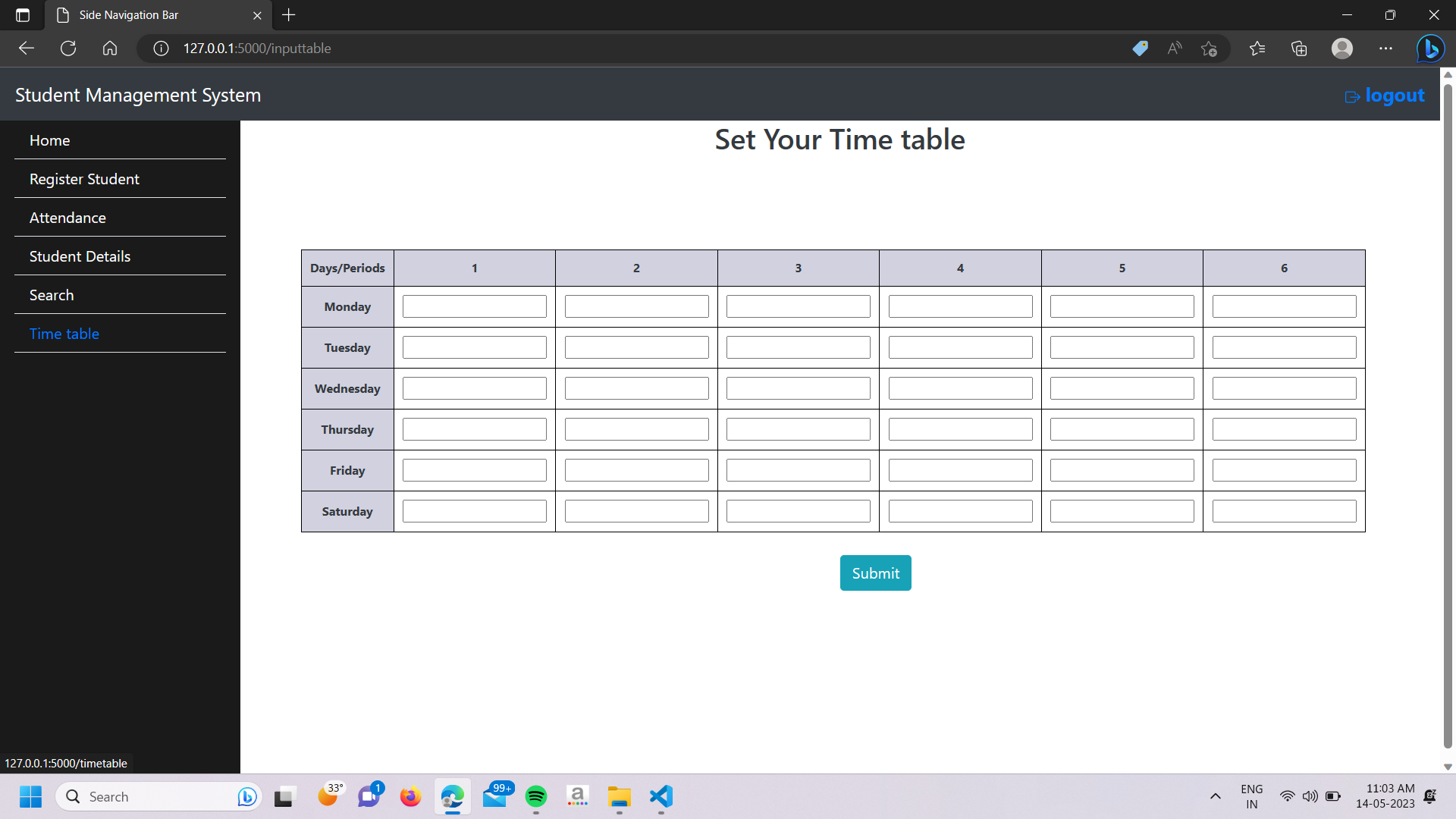Open Collections in the browser toolbar
1456x819 pixels.
1299,48
